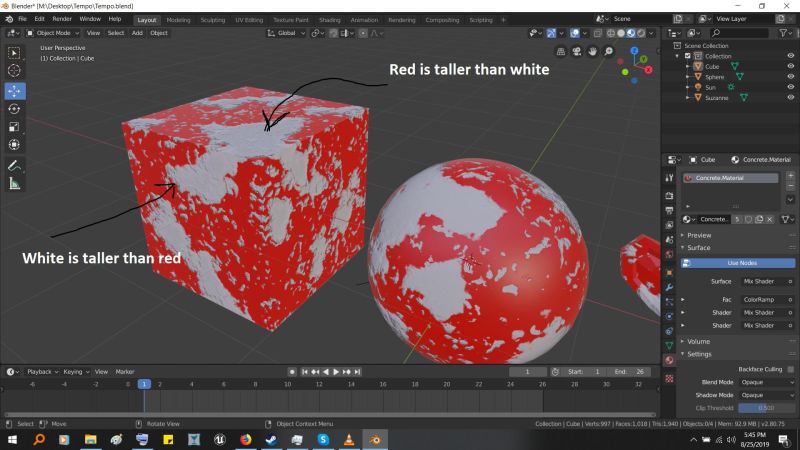Hide the Suzanne in outliner
The height and width of the screenshot is (450, 800).
click(x=790, y=97)
